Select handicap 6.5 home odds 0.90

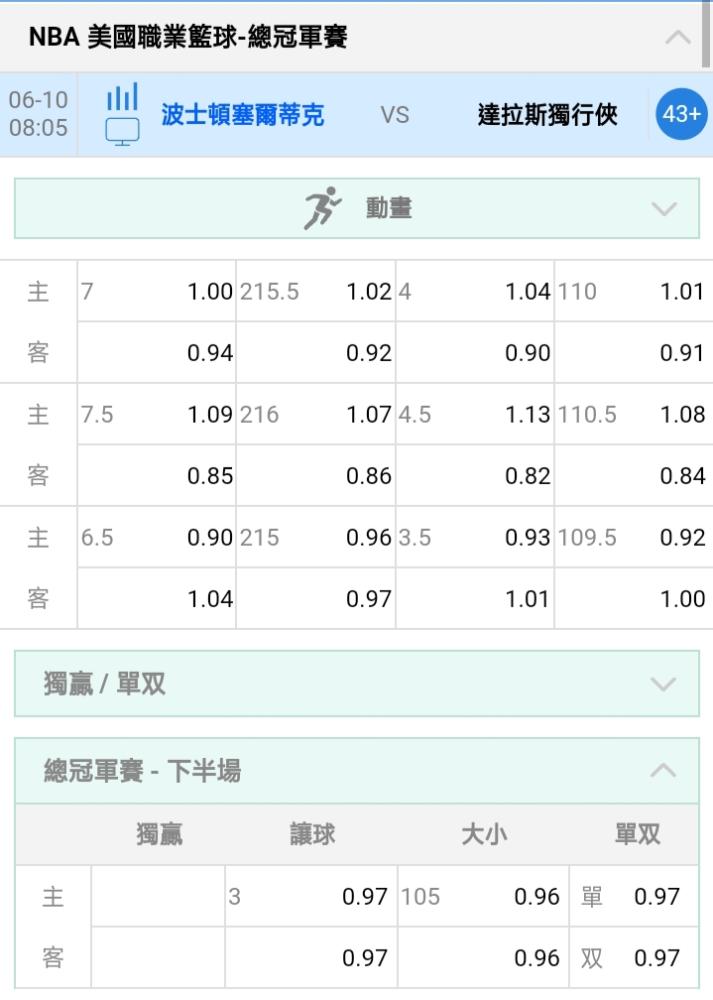(157, 538)
